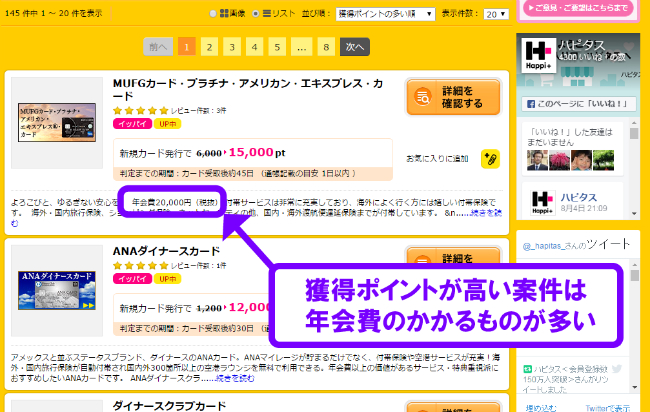This screenshot has width=650, height=412.
Task: Click このページに「いいね！」 Facebook button
Action: (x=579, y=104)
